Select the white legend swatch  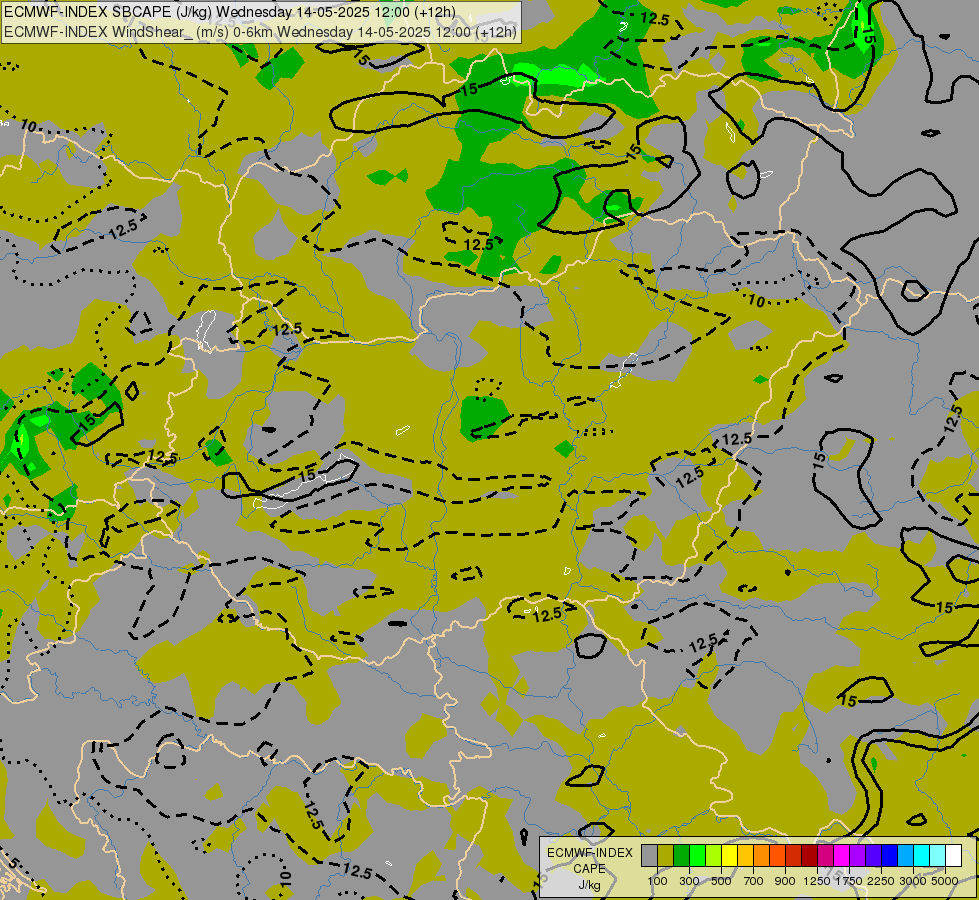coord(953,856)
